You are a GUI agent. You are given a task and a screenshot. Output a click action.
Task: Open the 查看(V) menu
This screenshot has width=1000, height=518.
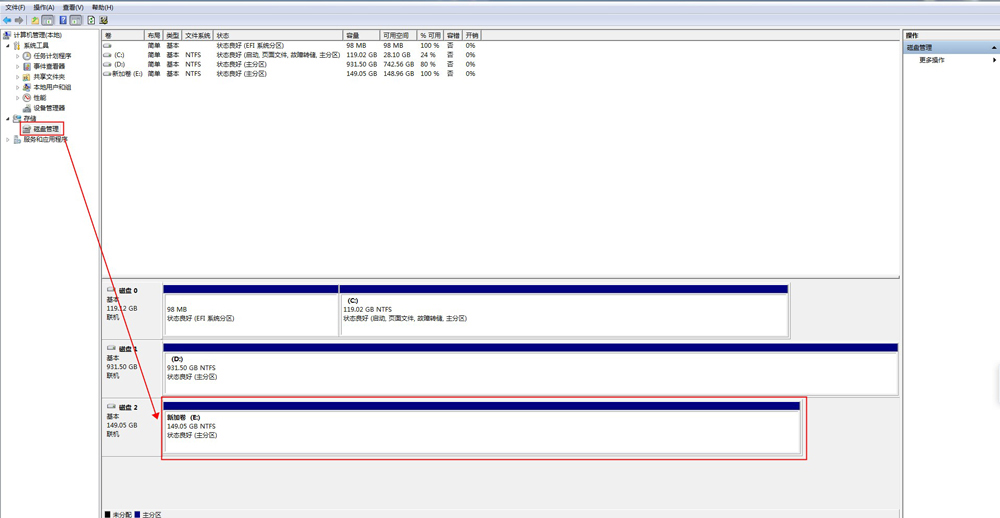(x=73, y=7)
